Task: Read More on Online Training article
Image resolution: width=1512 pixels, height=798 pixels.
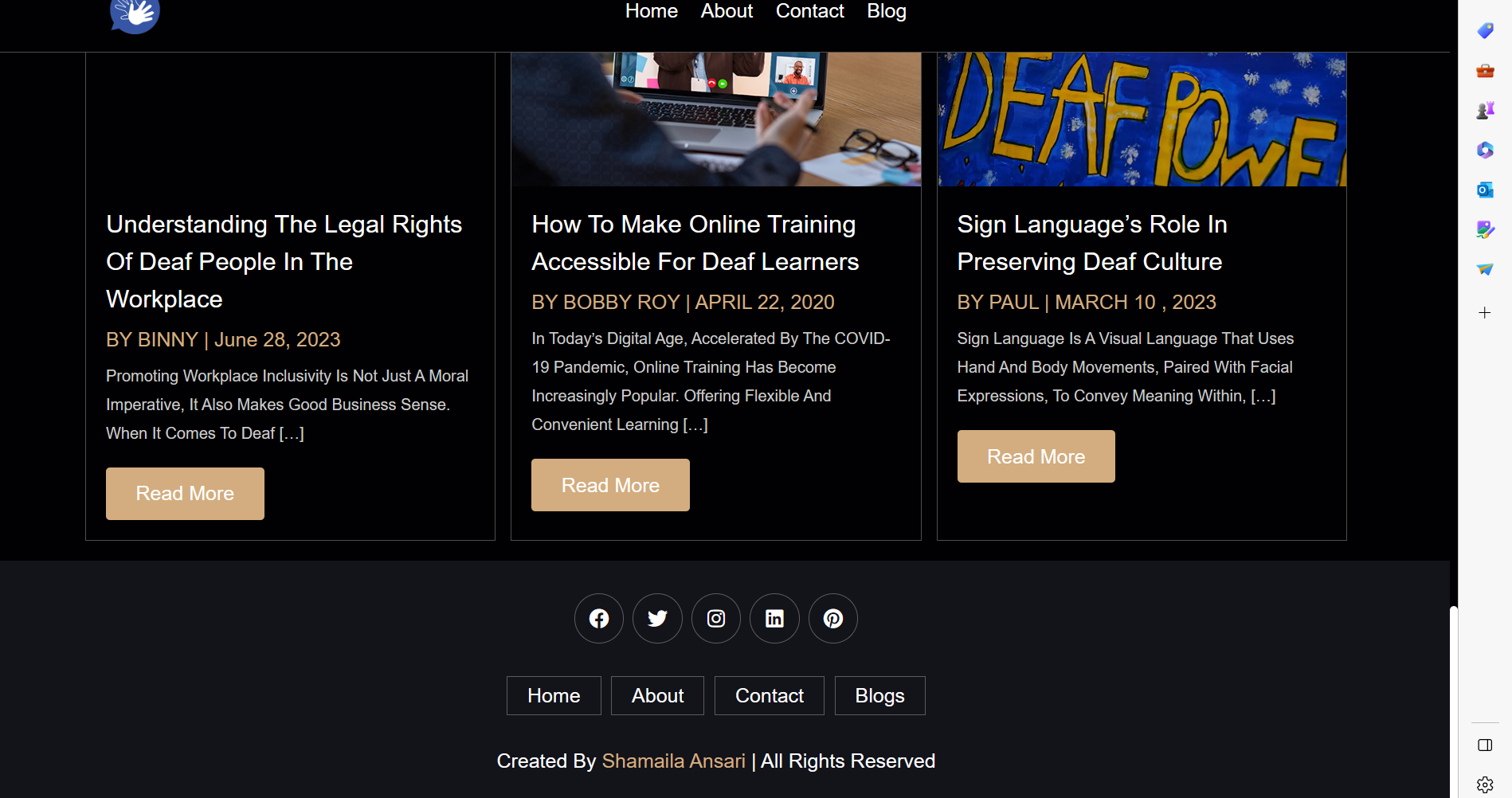Action: point(610,485)
